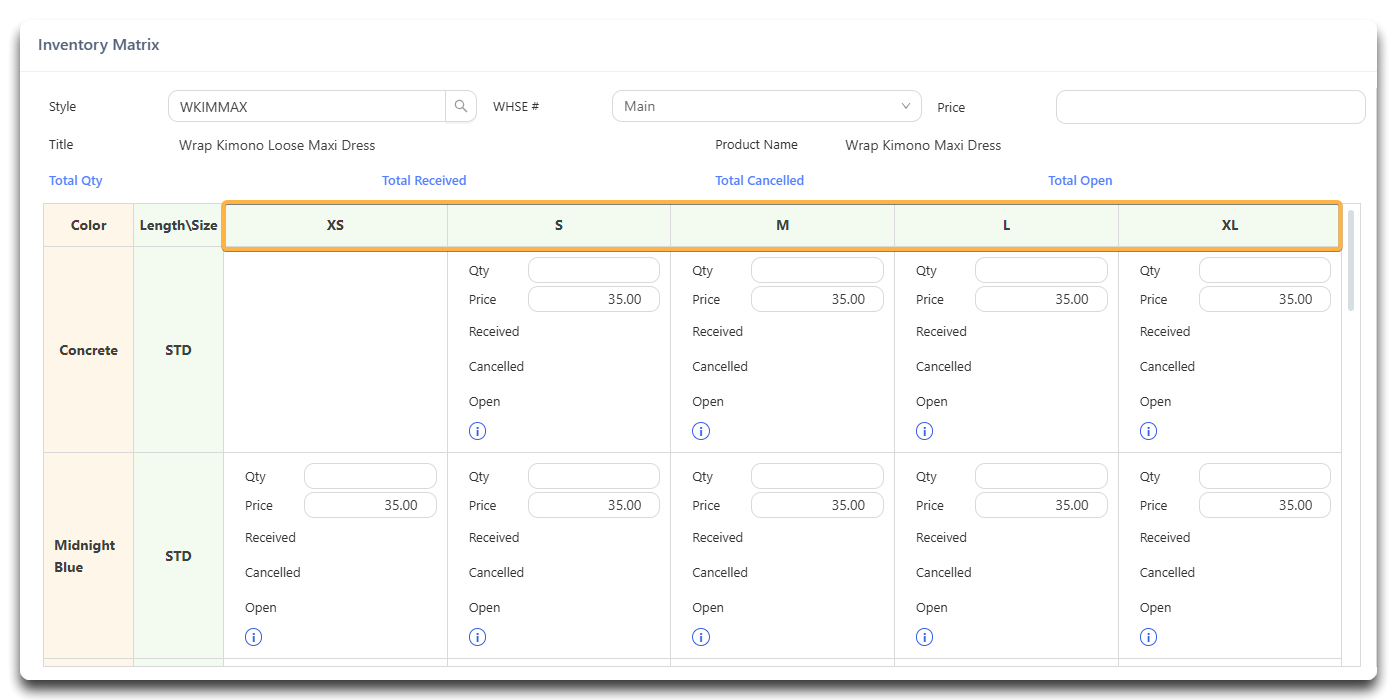Image resolution: width=1397 pixels, height=700 pixels.
Task: Click the Style search magnifier icon
Action: [460, 106]
